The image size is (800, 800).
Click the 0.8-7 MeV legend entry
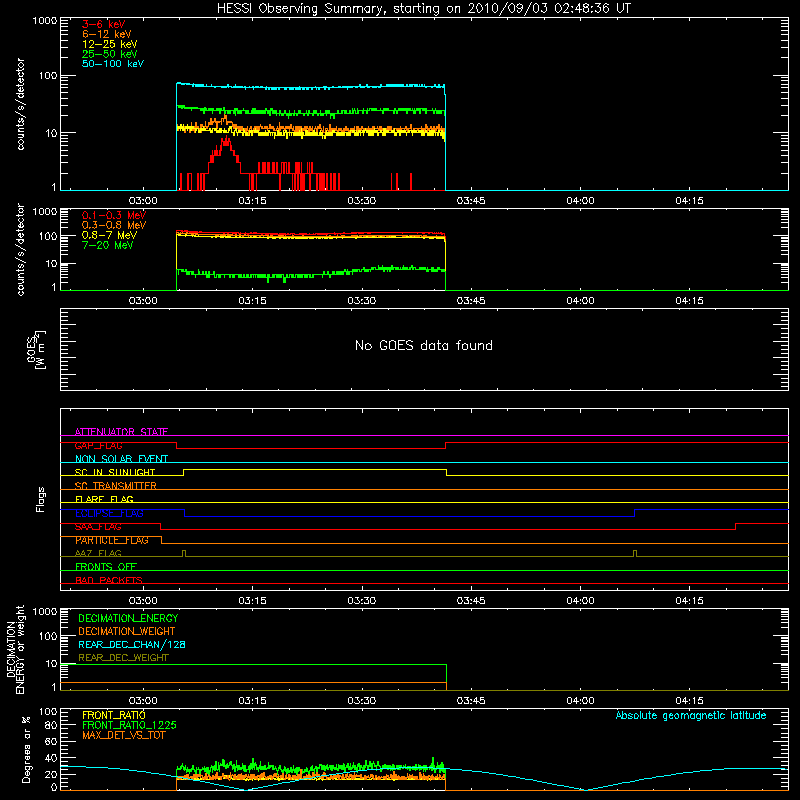click(110, 235)
